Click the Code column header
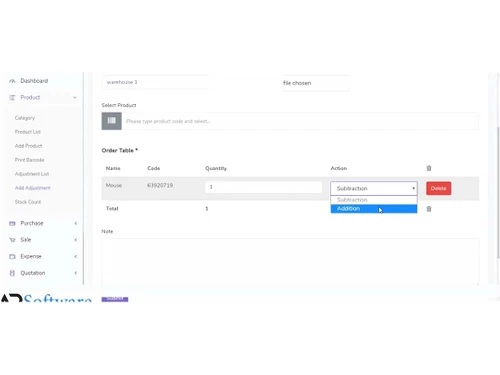500x375 pixels. [153, 168]
